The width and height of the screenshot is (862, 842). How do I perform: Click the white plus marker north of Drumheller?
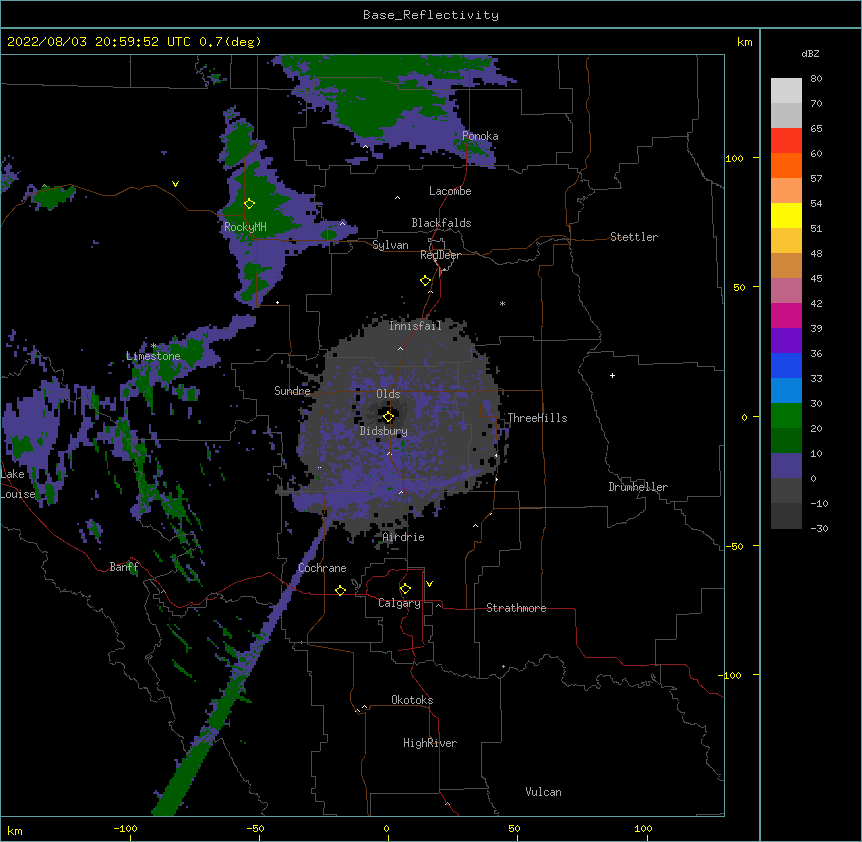[612, 375]
